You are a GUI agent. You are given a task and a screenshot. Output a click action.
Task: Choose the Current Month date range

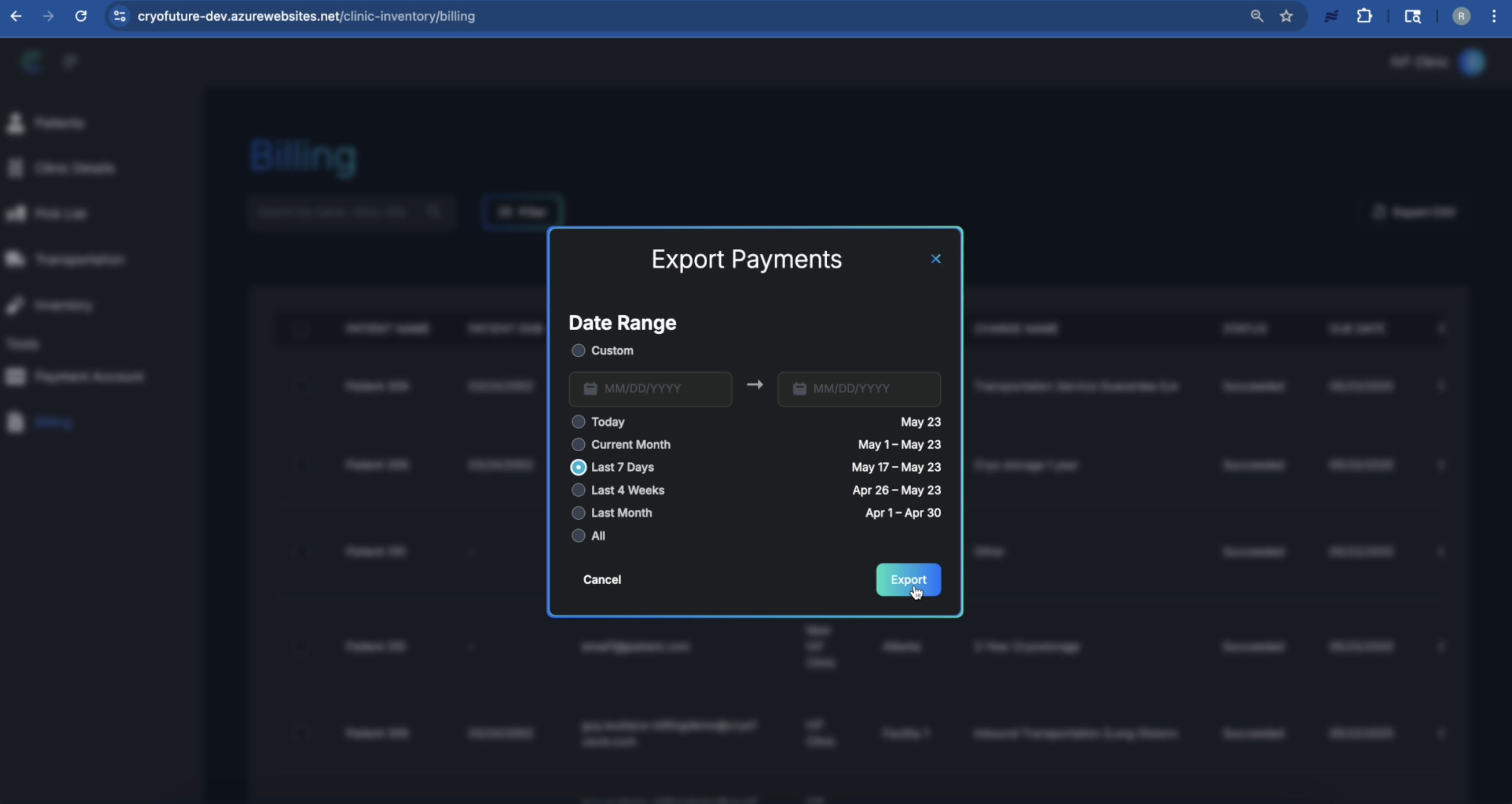pyautogui.click(x=578, y=444)
